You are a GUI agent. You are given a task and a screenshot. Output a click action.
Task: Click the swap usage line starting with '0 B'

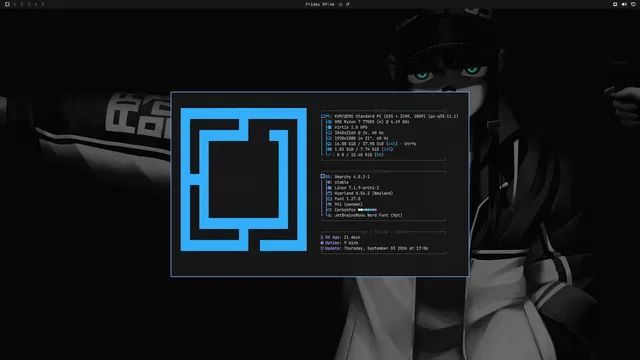coord(360,155)
